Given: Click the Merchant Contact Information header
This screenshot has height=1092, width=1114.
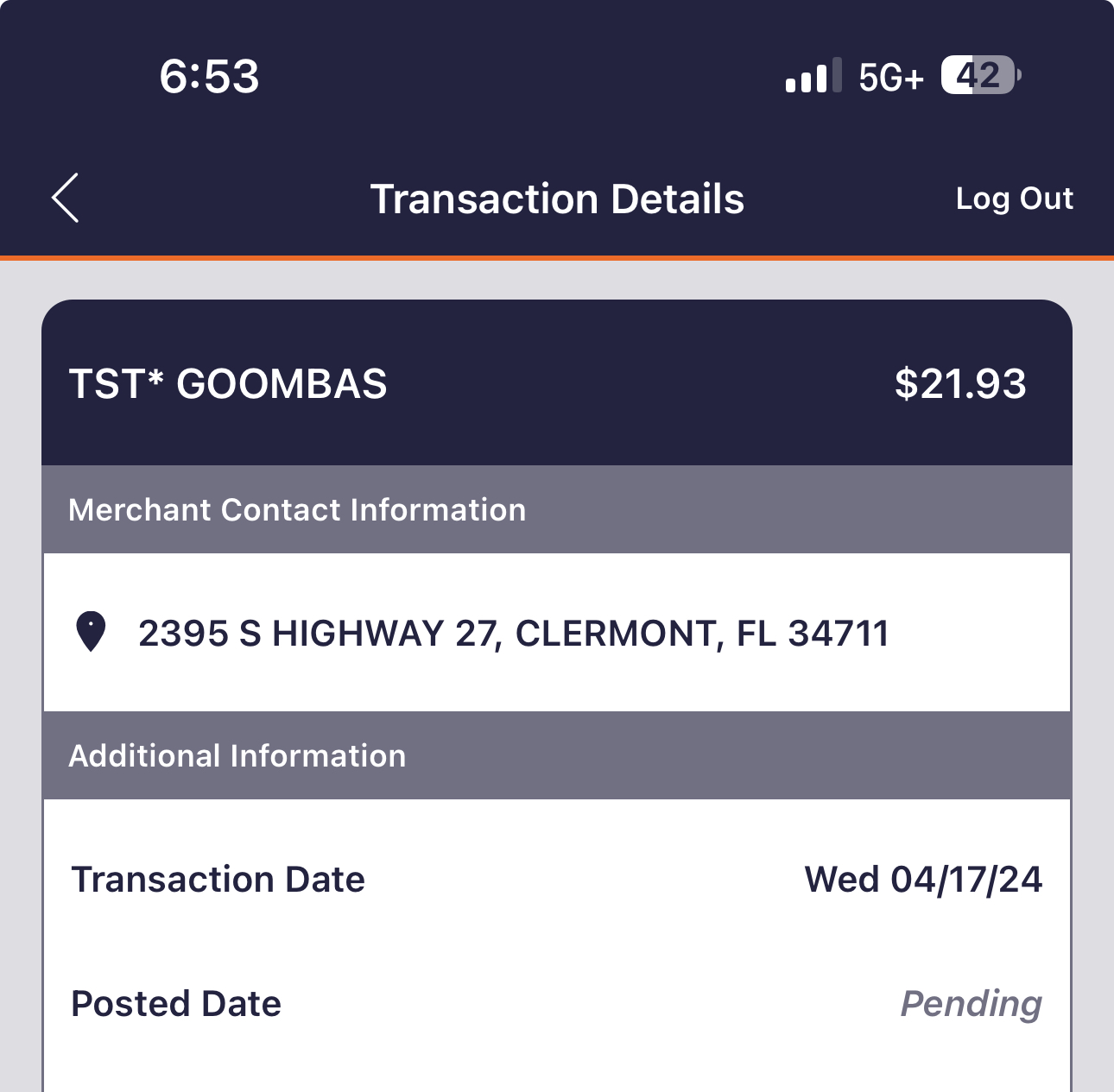Looking at the screenshot, I should pos(297,510).
